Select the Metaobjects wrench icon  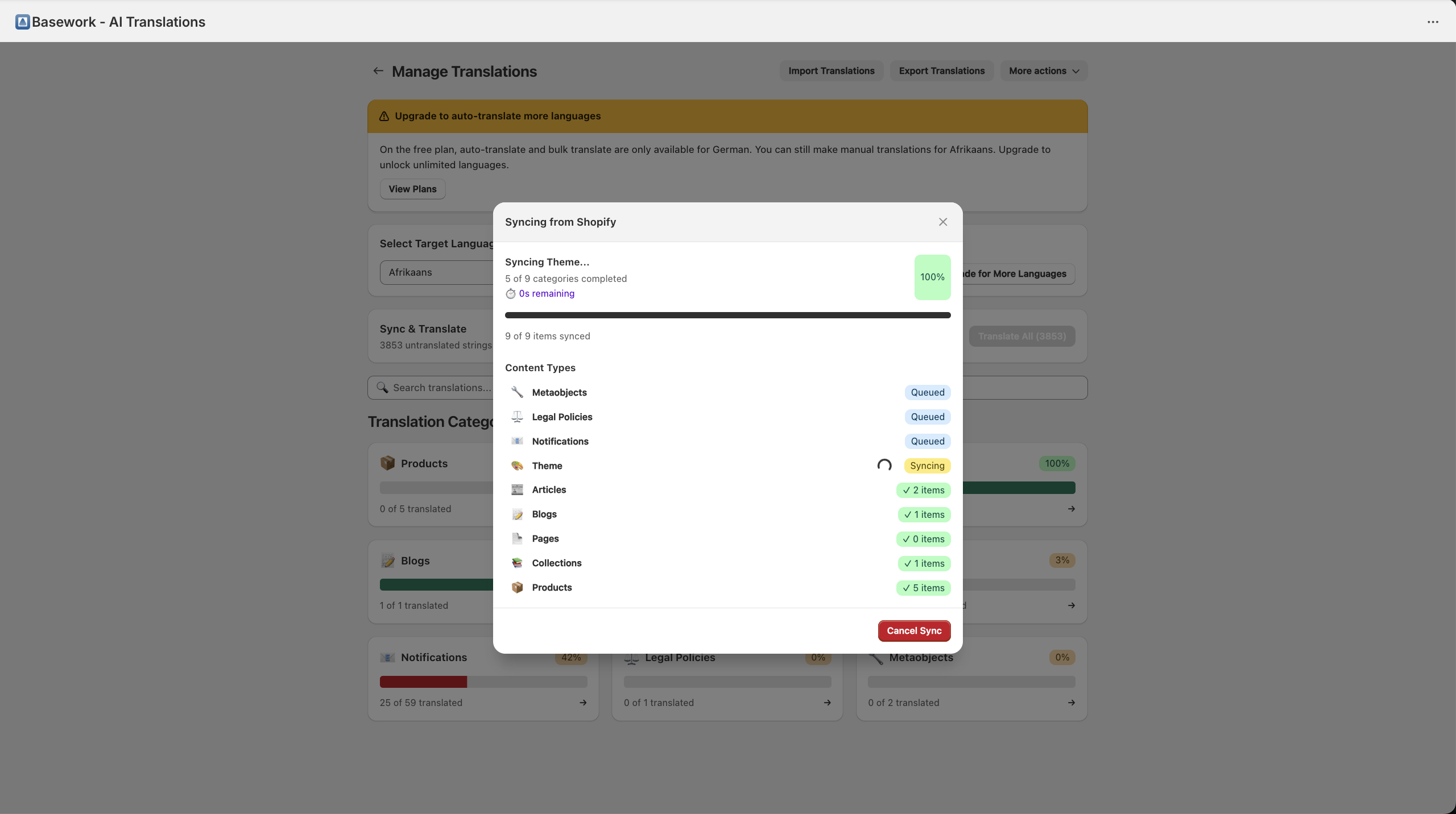(x=517, y=392)
